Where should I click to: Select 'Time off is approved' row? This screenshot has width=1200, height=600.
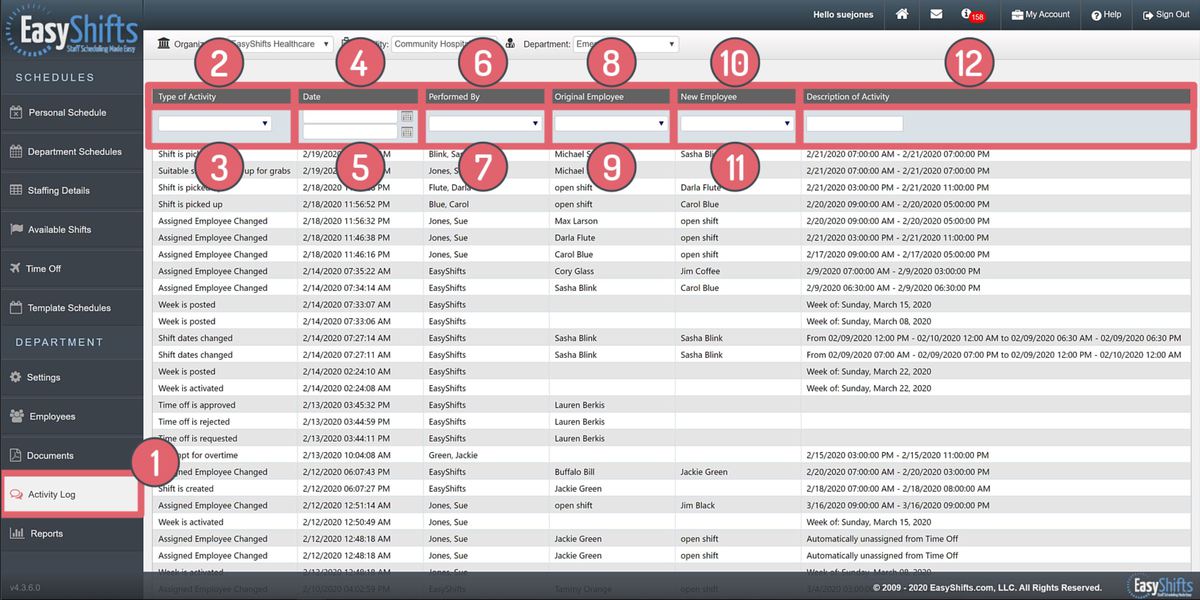tap(671, 405)
